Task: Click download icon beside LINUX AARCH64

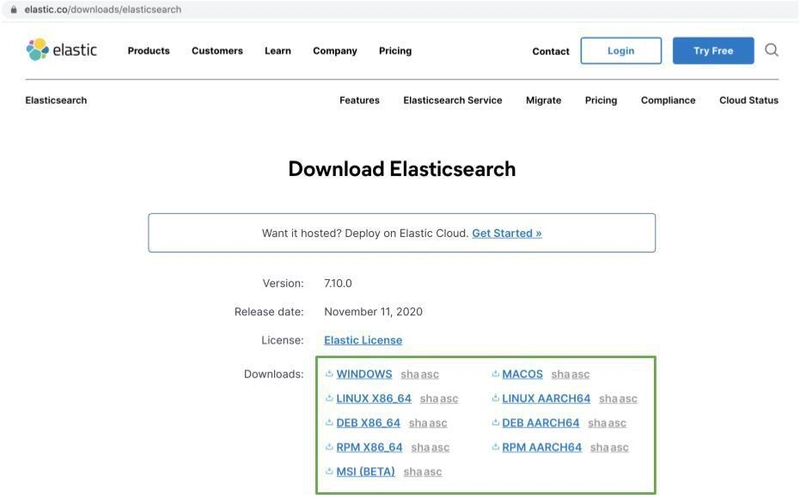Action: click(495, 398)
